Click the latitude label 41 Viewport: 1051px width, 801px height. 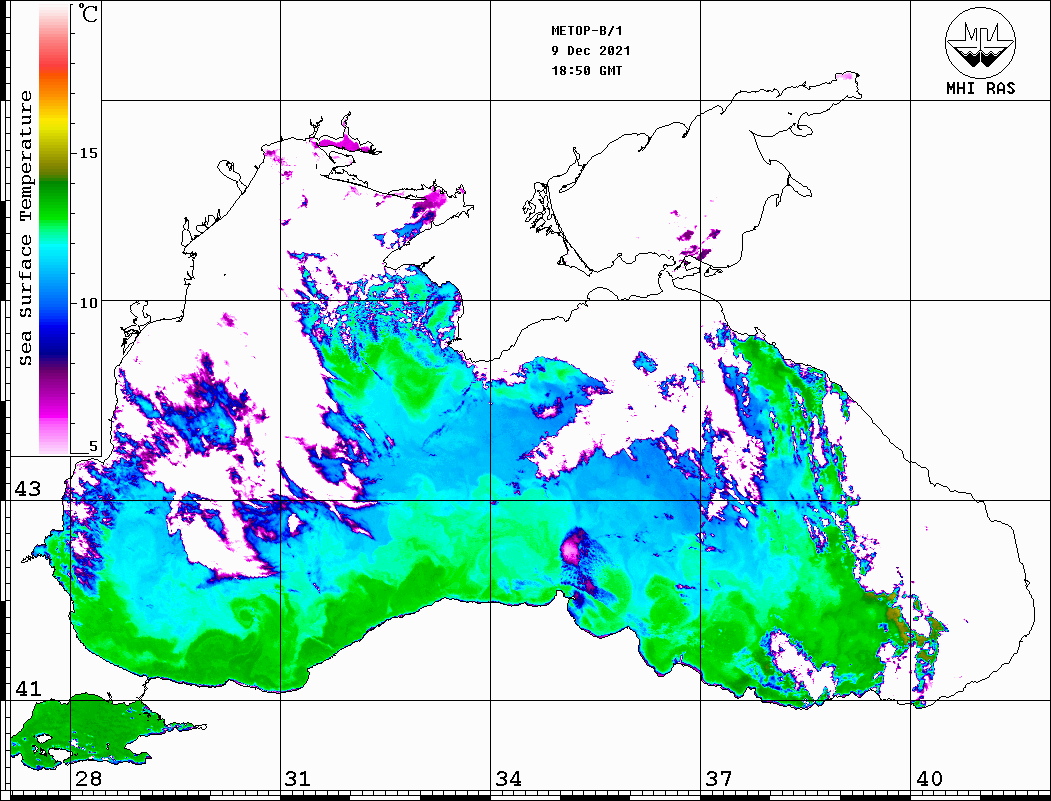coord(28,688)
